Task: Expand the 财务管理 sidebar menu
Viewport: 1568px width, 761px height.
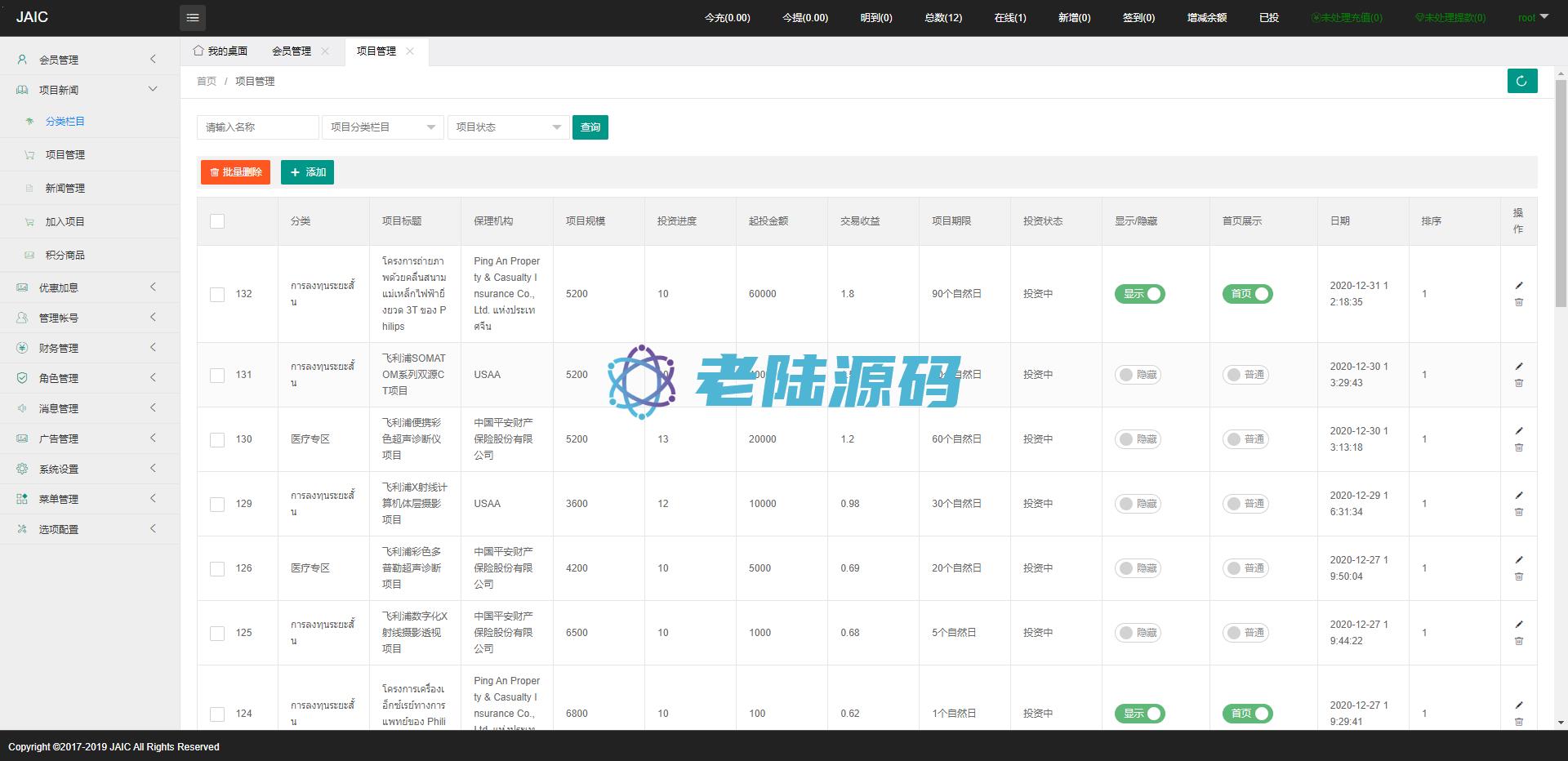Action: click(88, 348)
